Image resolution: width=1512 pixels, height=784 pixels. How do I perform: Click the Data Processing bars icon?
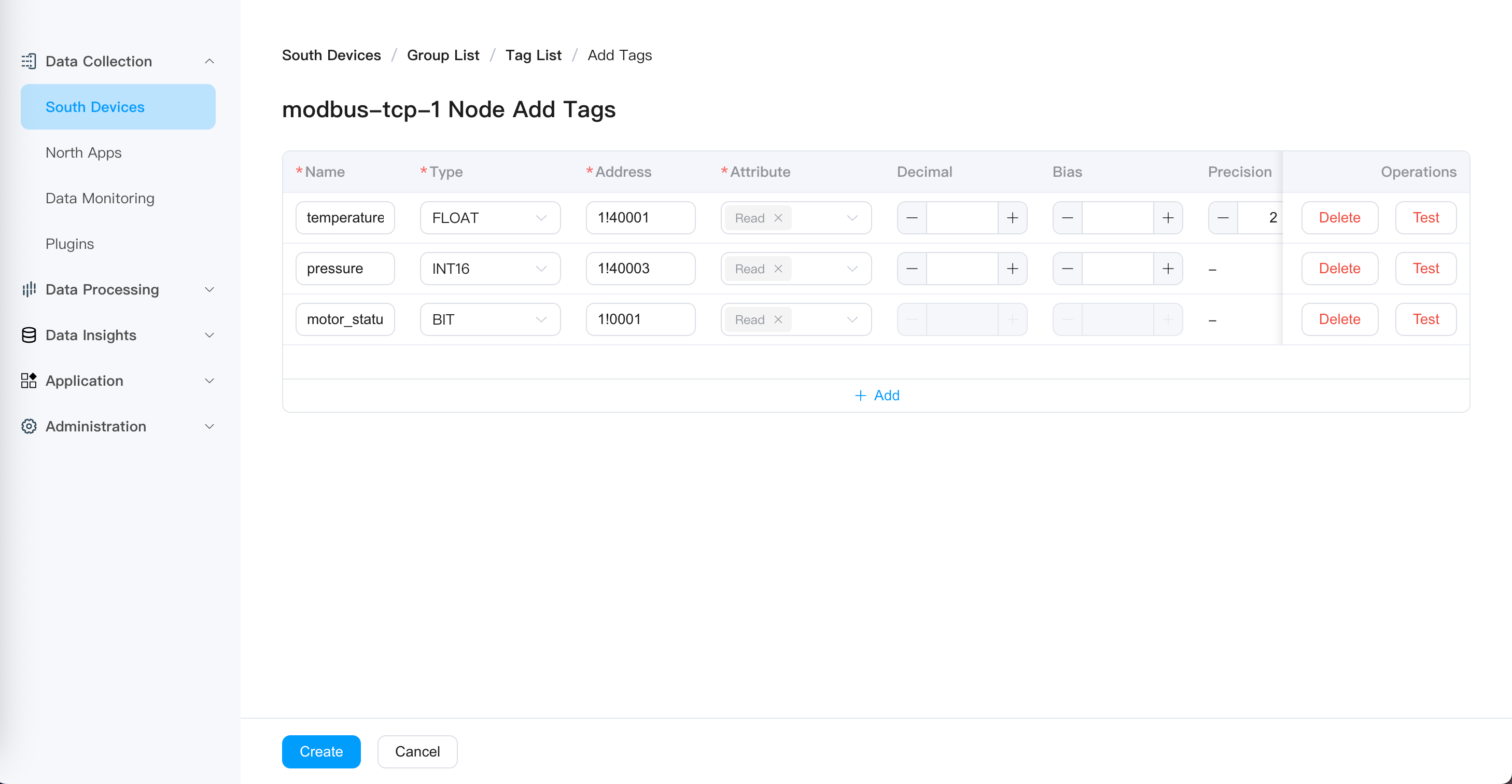coord(28,289)
